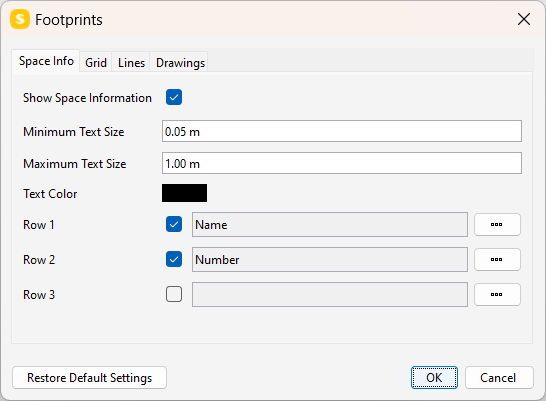Click Restore Default Settings button

(x=89, y=378)
